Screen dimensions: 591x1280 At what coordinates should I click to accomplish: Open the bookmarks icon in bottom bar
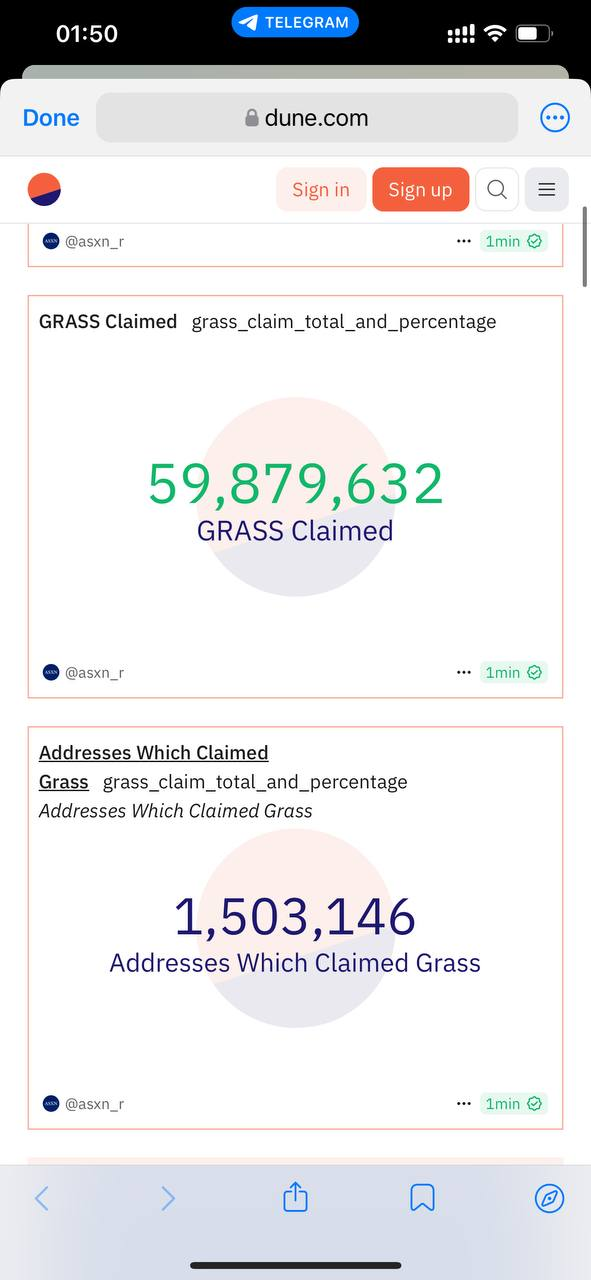click(422, 1198)
